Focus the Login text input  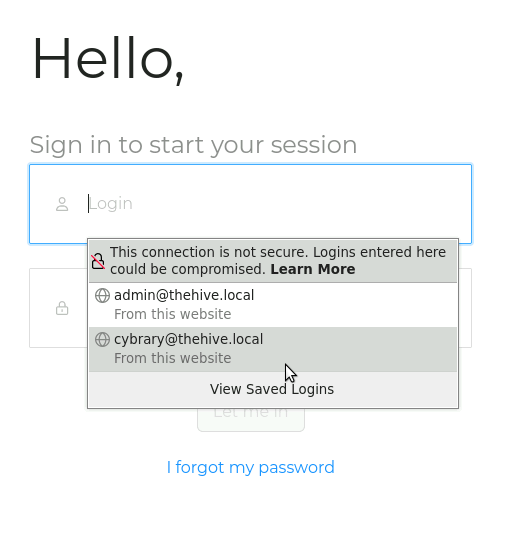pyautogui.click(x=251, y=204)
